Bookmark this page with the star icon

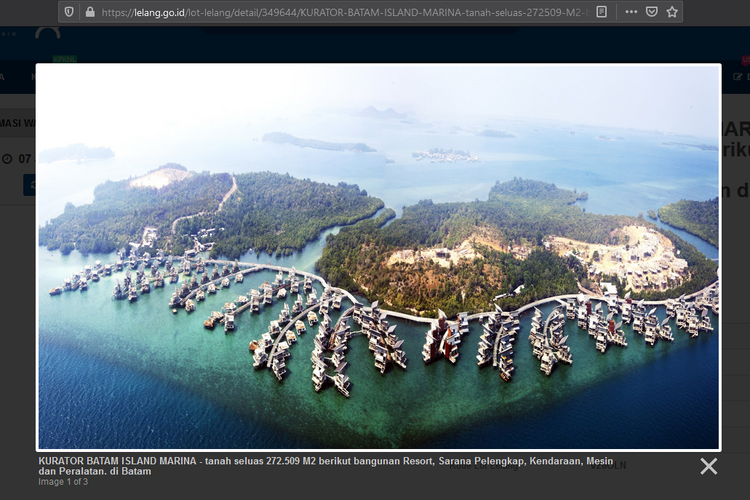pyautogui.click(x=672, y=12)
